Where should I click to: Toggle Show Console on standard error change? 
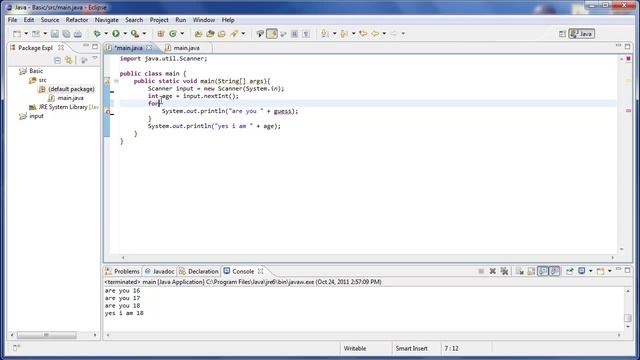[554, 271]
